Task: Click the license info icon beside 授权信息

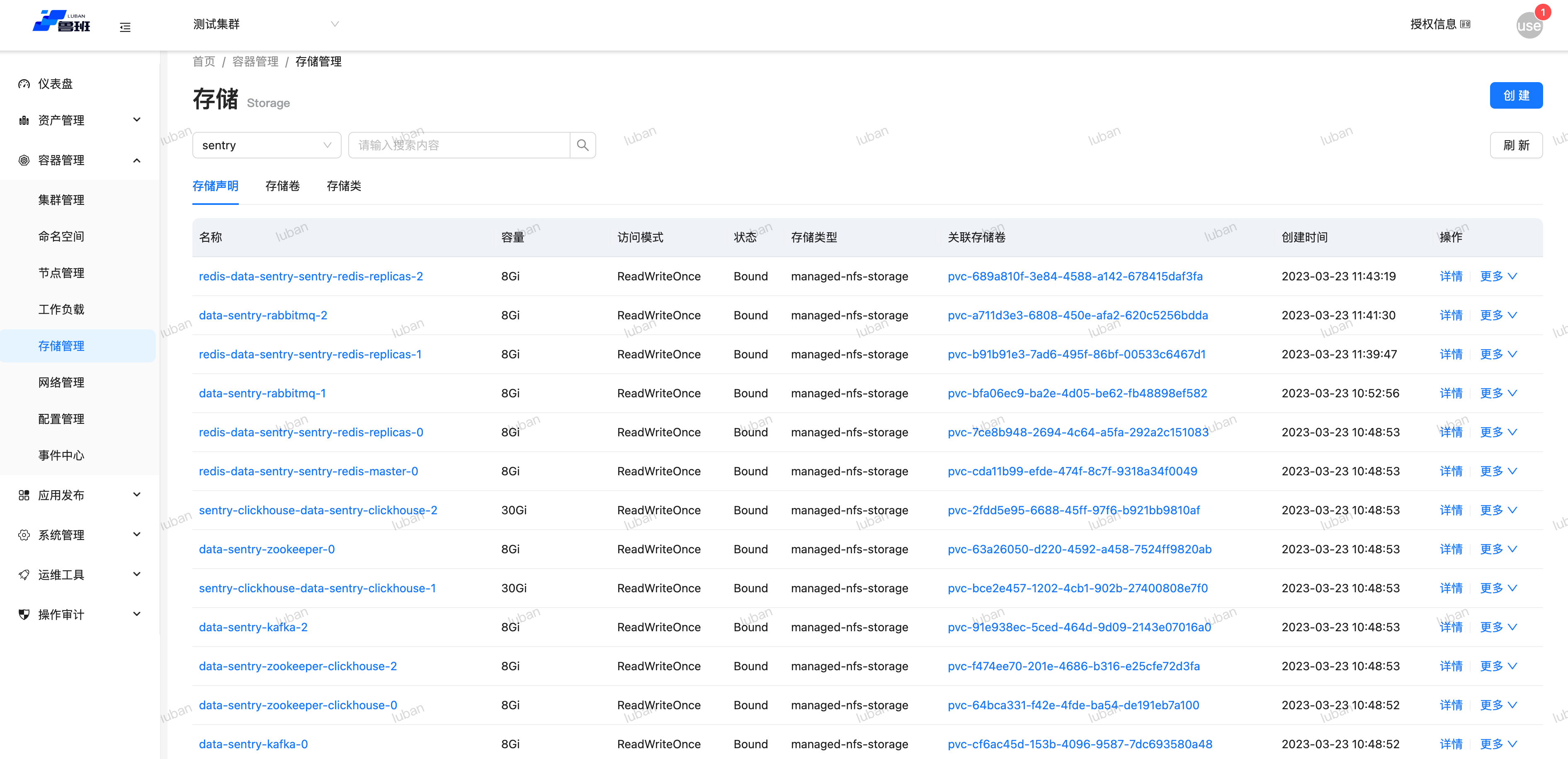Action: (1466, 24)
